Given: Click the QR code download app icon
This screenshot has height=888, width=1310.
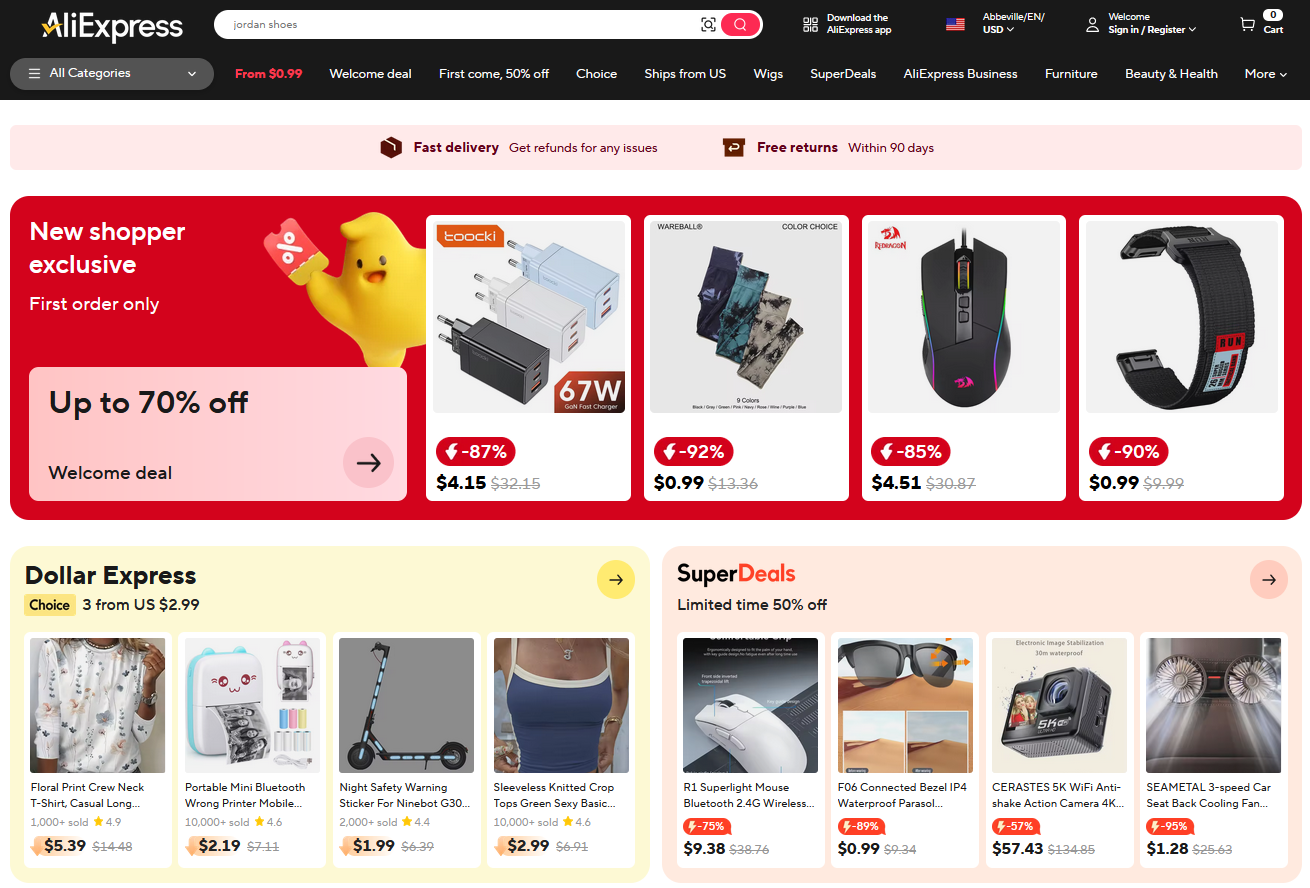Looking at the screenshot, I should pyautogui.click(x=811, y=24).
